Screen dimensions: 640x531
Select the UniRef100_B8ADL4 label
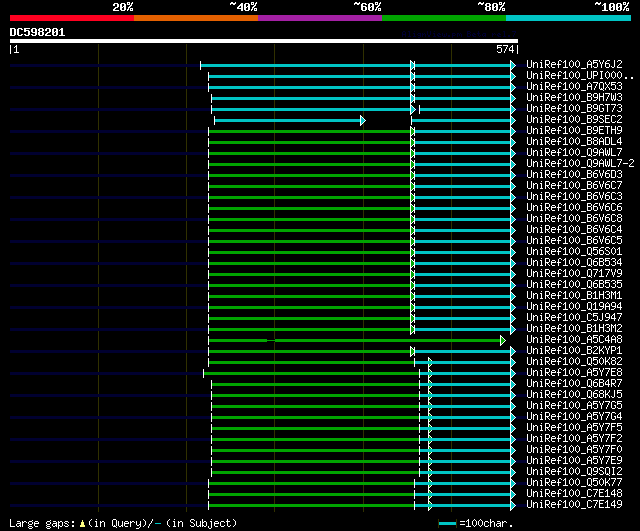[x=574, y=142]
